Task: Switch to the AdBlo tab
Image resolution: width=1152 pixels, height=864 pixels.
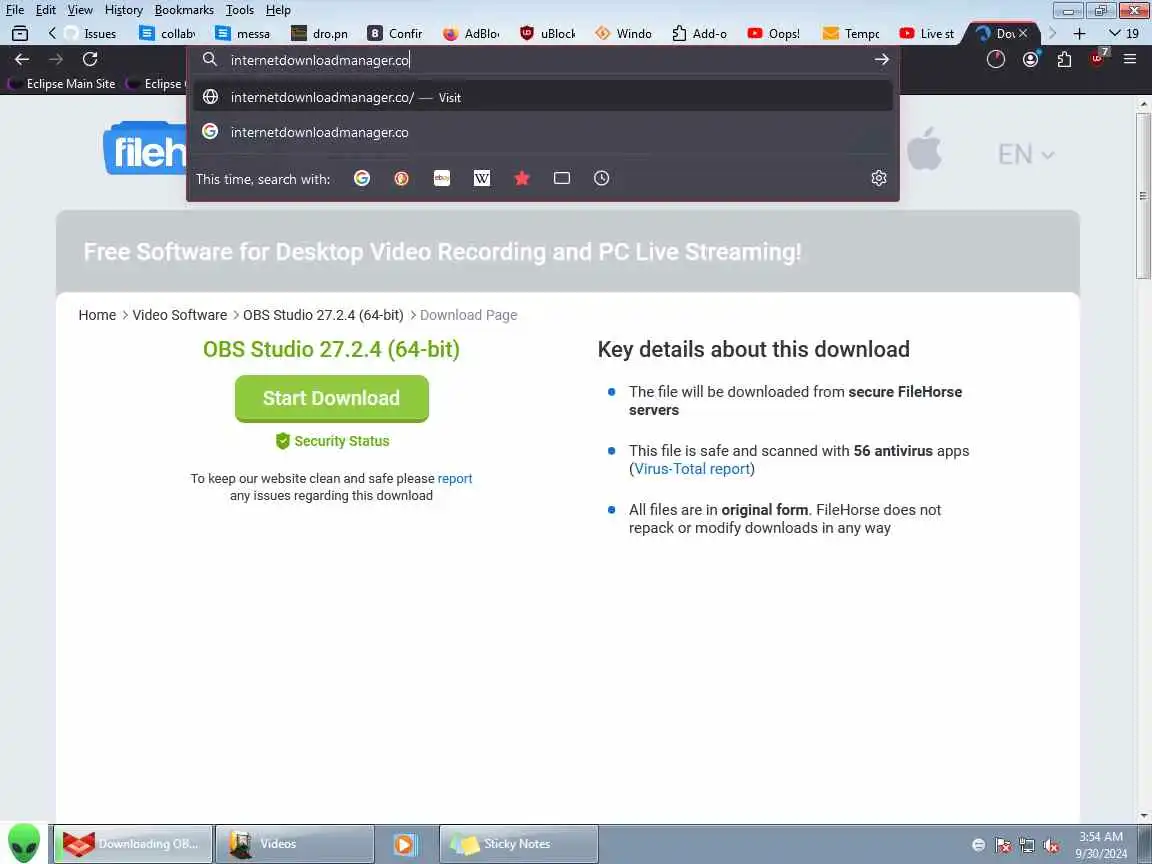Action: tap(472, 33)
